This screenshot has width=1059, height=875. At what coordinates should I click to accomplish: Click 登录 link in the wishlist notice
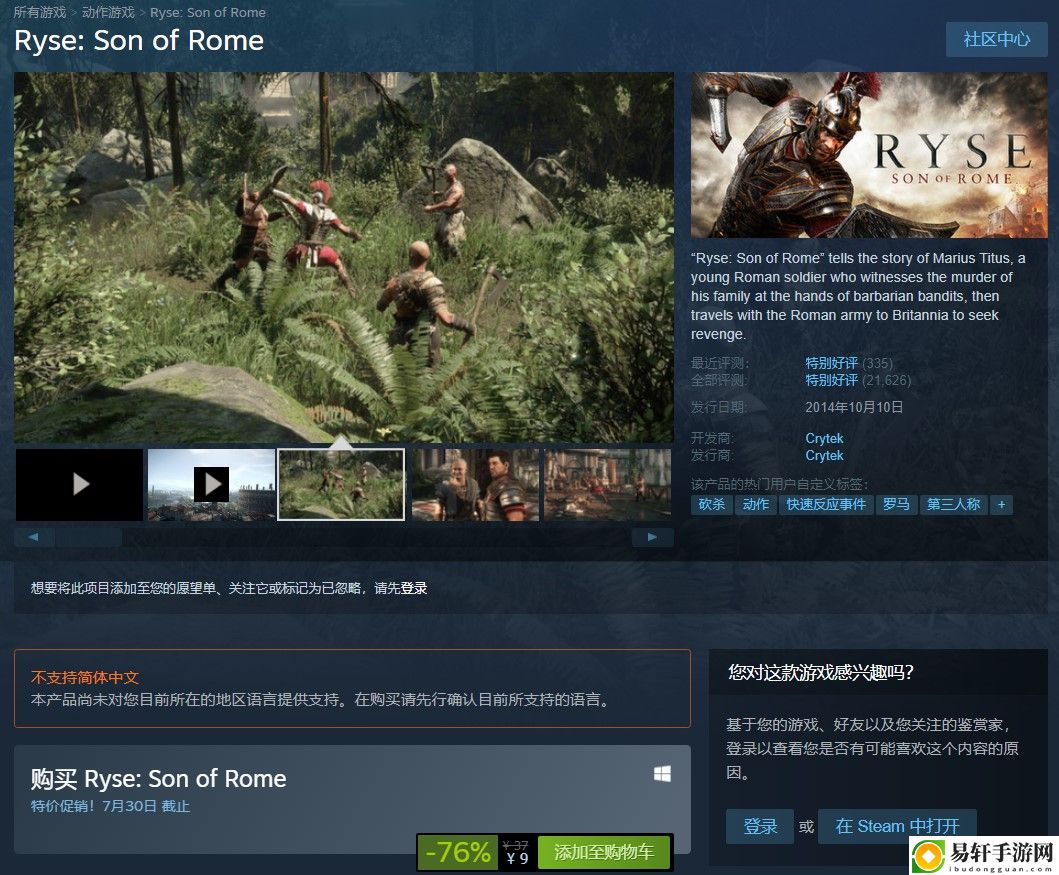414,588
